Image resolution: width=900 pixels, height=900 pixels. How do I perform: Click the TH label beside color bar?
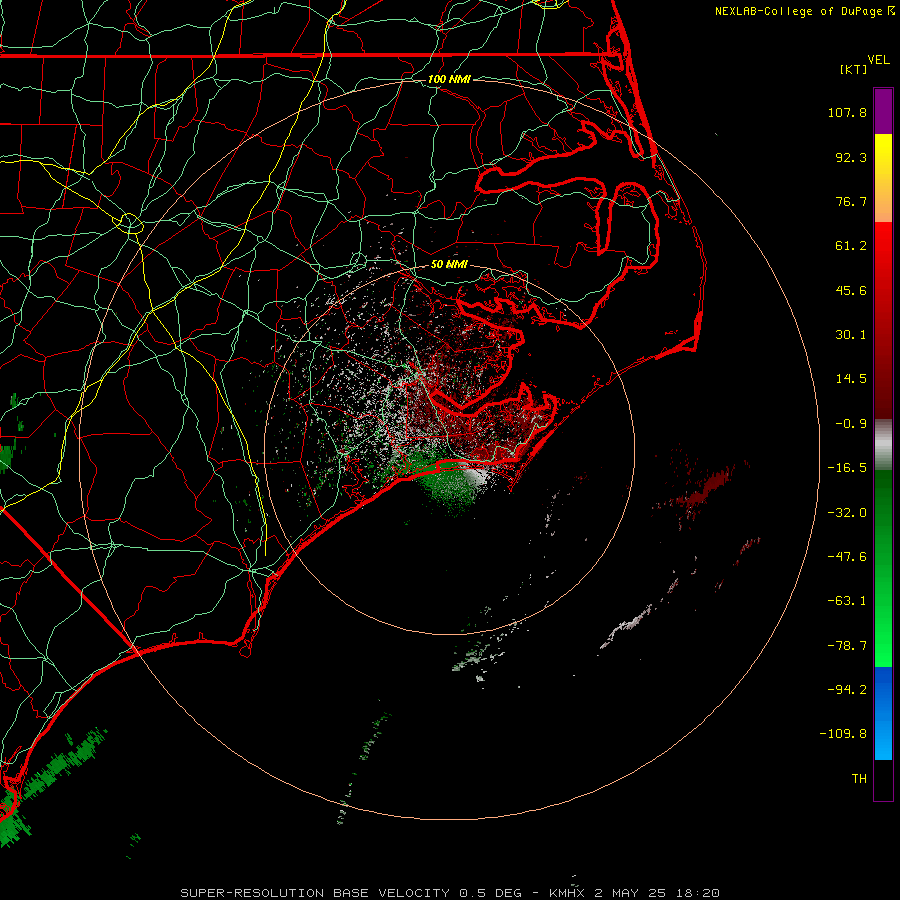point(859,779)
